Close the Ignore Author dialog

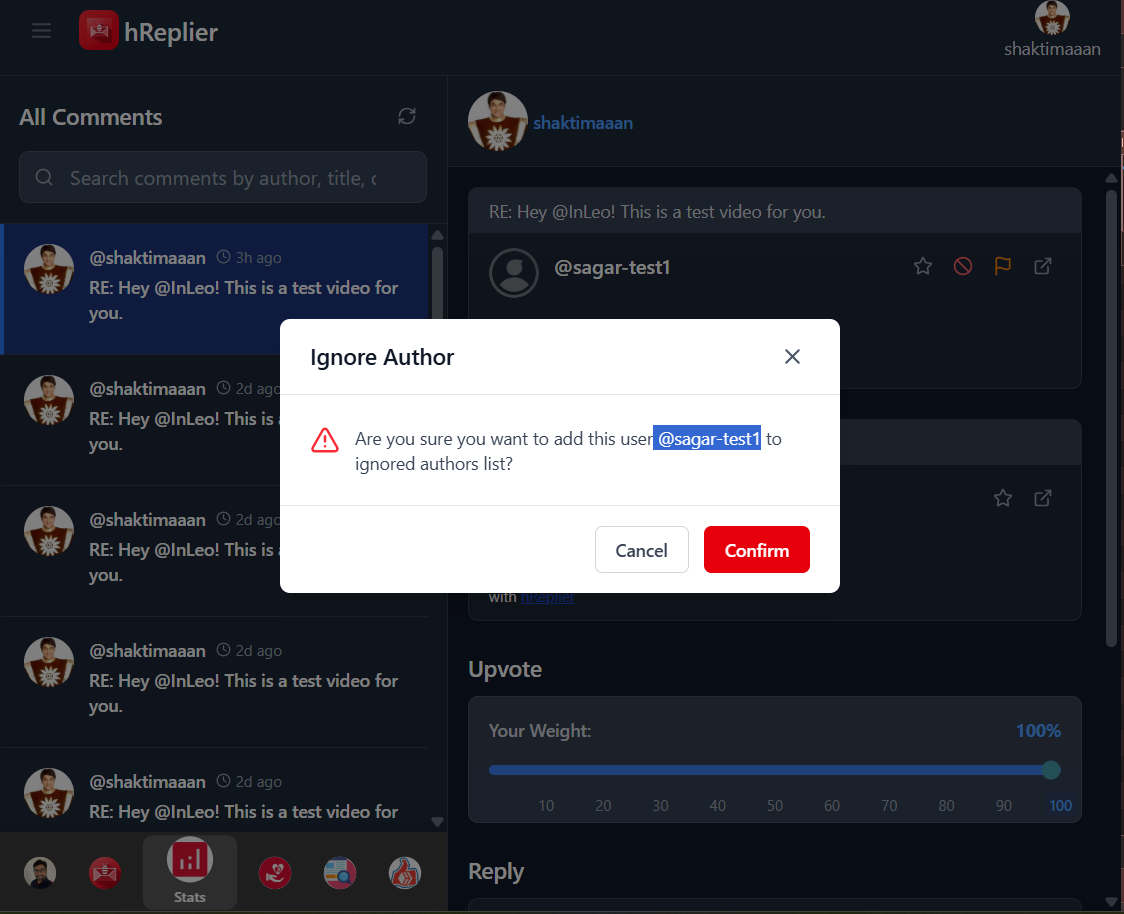click(x=792, y=356)
